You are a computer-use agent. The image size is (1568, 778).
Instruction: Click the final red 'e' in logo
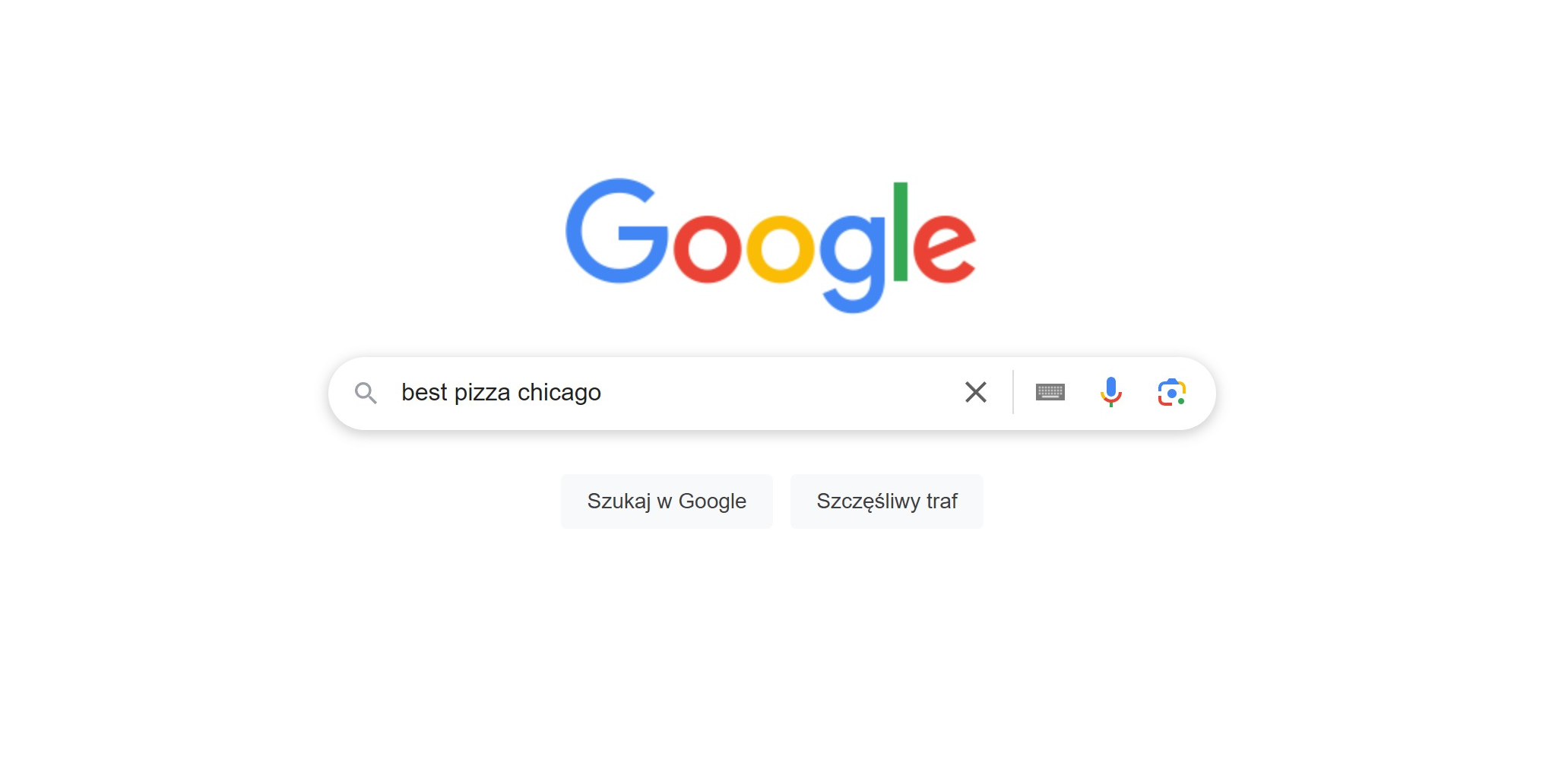pyautogui.click(x=943, y=249)
